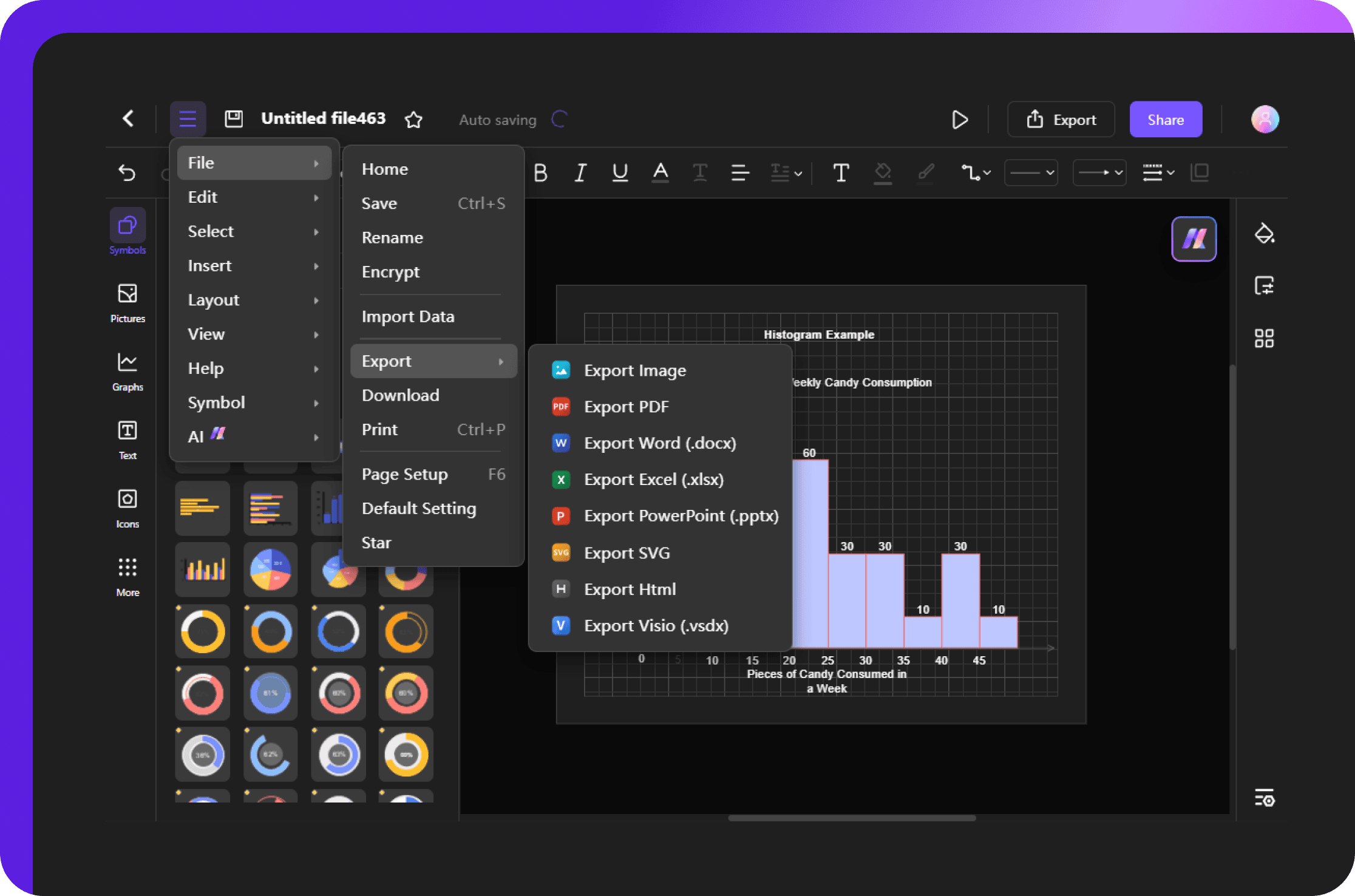Image resolution: width=1355 pixels, height=896 pixels.
Task: Click the Share button
Action: [1164, 119]
